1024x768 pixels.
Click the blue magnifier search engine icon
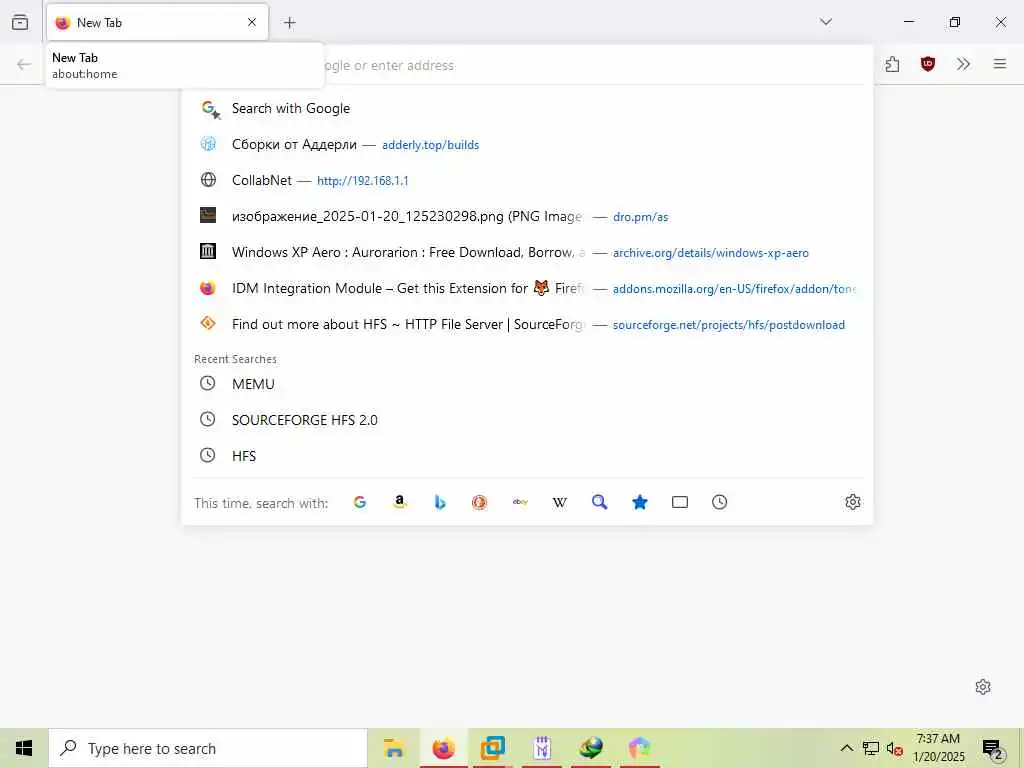click(x=600, y=502)
